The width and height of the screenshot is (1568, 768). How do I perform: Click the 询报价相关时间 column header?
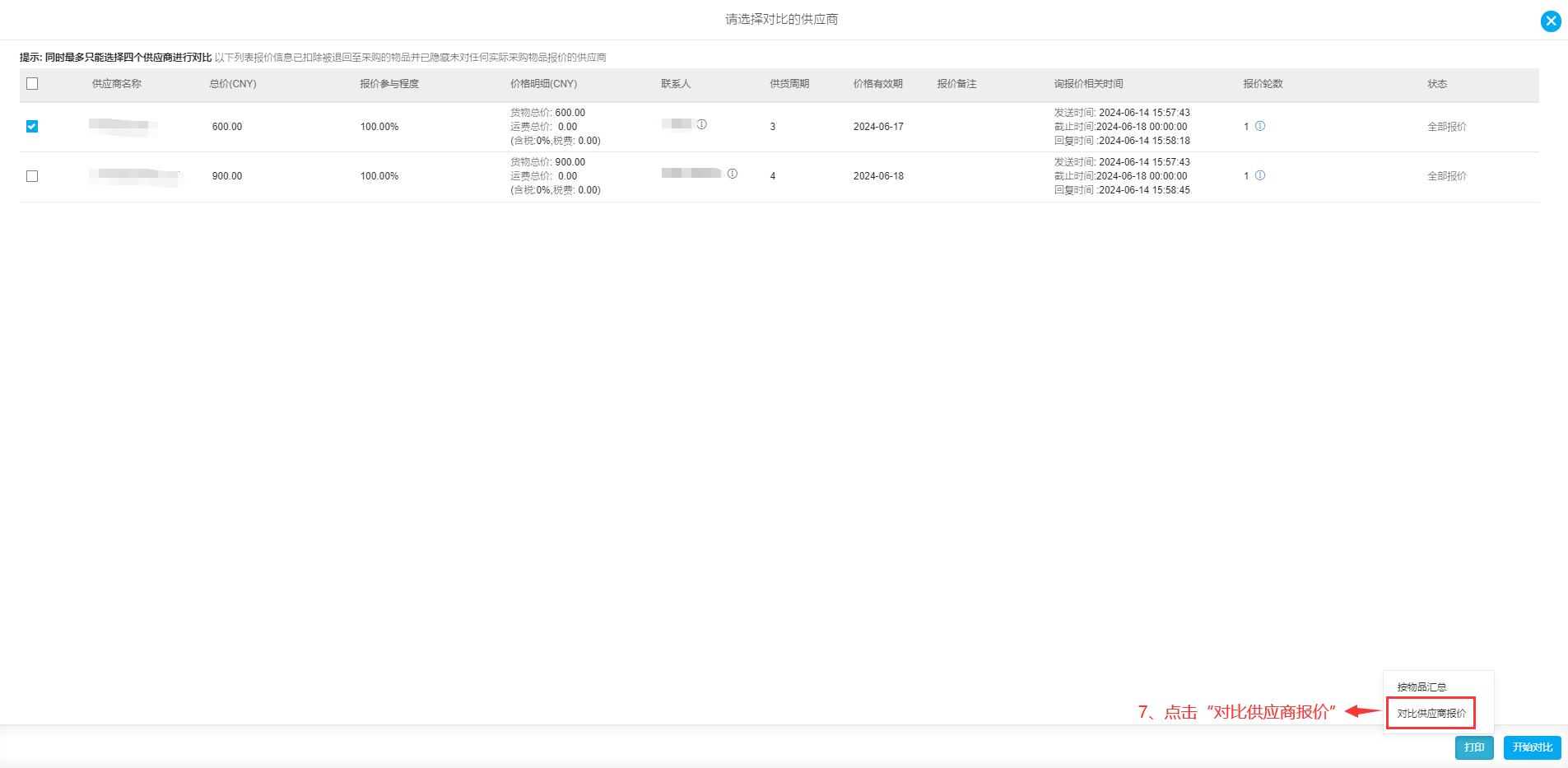coord(1088,84)
